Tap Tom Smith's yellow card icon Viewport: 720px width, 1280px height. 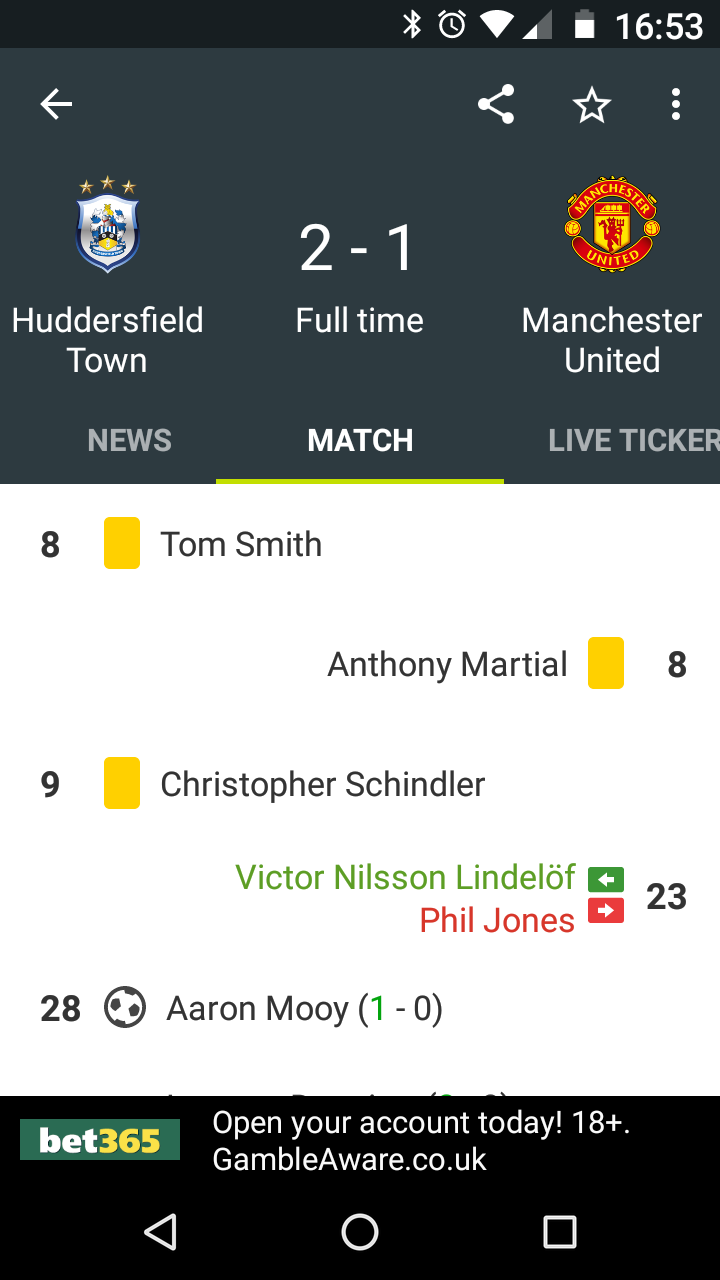[122, 544]
